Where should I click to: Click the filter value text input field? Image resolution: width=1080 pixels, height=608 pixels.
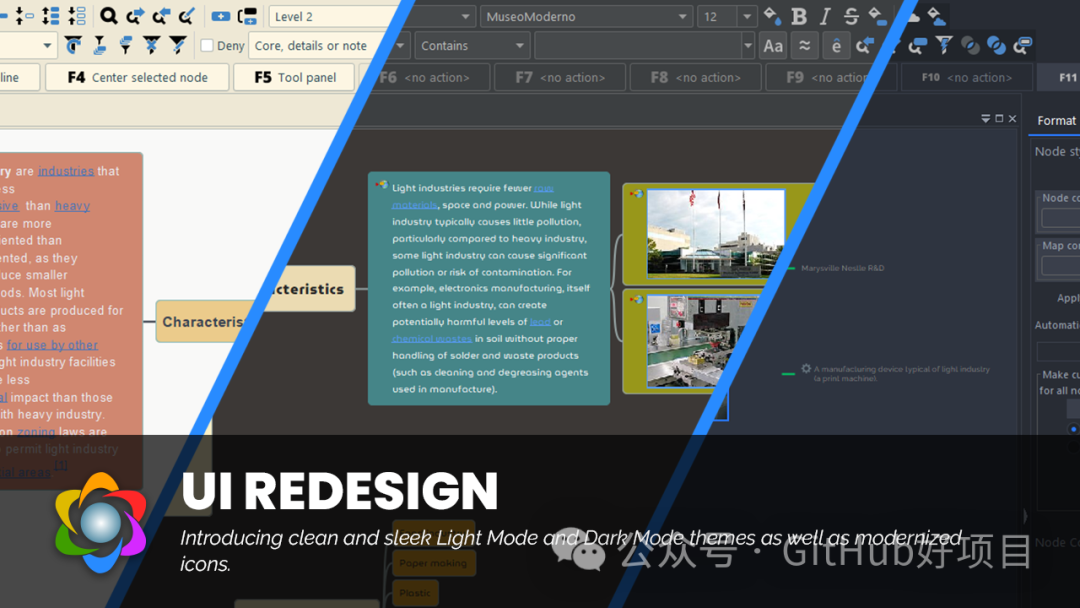click(x=638, y=45)
